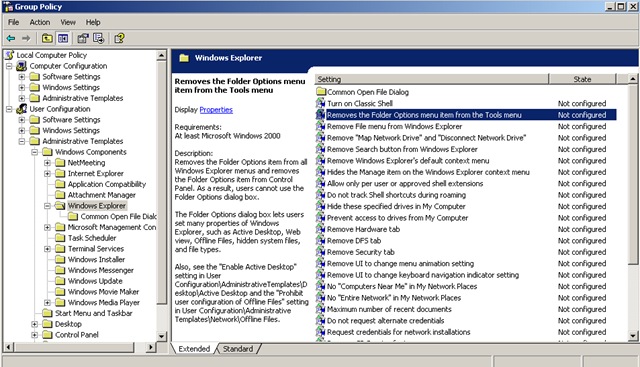Click the Group Policy title bar icon
Image resolution: width=640 pixels, height=367 pixels.
tap(8, 7)
